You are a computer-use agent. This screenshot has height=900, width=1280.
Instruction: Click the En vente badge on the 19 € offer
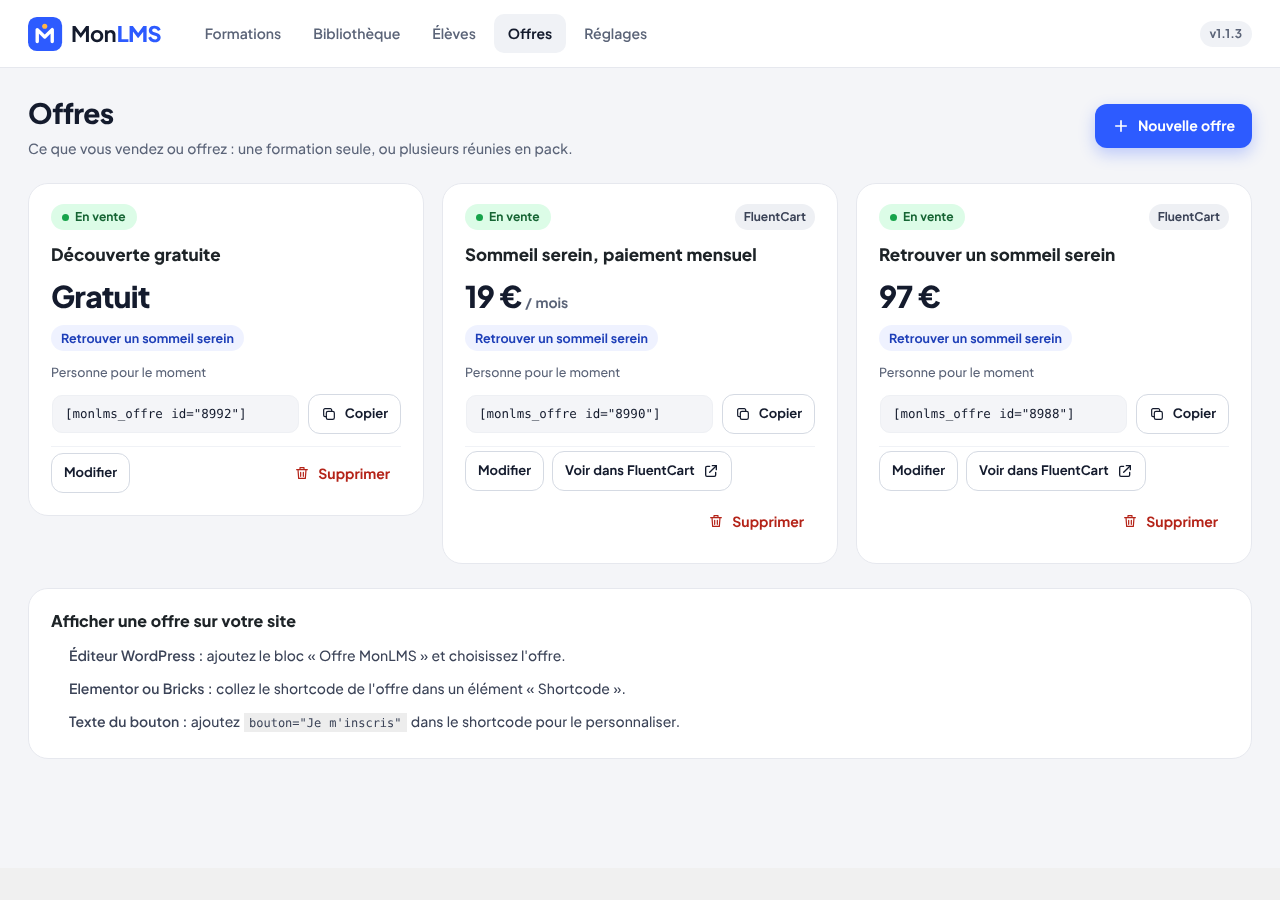click(508, 217)
